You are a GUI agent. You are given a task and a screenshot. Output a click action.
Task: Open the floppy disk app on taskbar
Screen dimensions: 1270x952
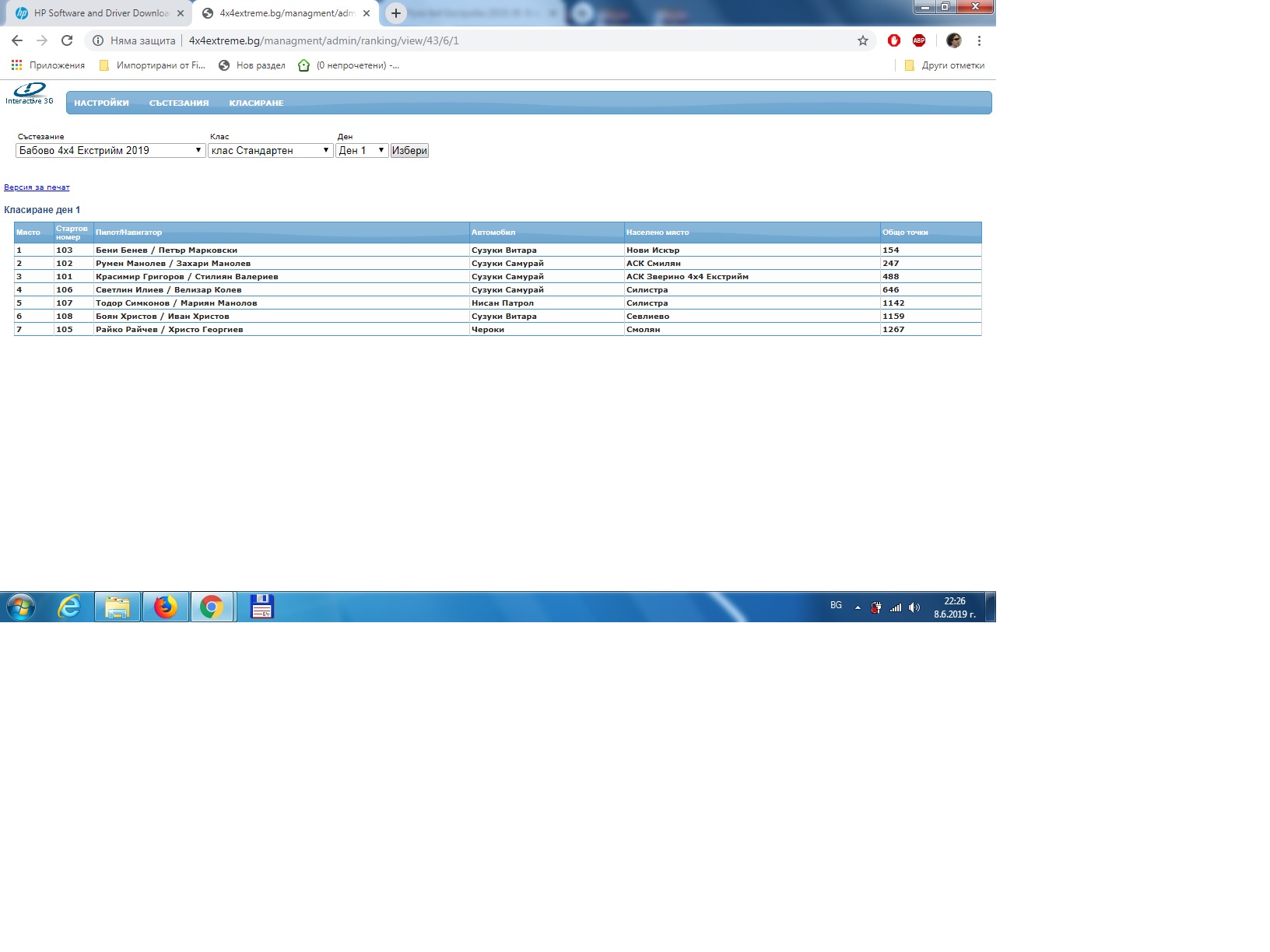coord(261,607)
